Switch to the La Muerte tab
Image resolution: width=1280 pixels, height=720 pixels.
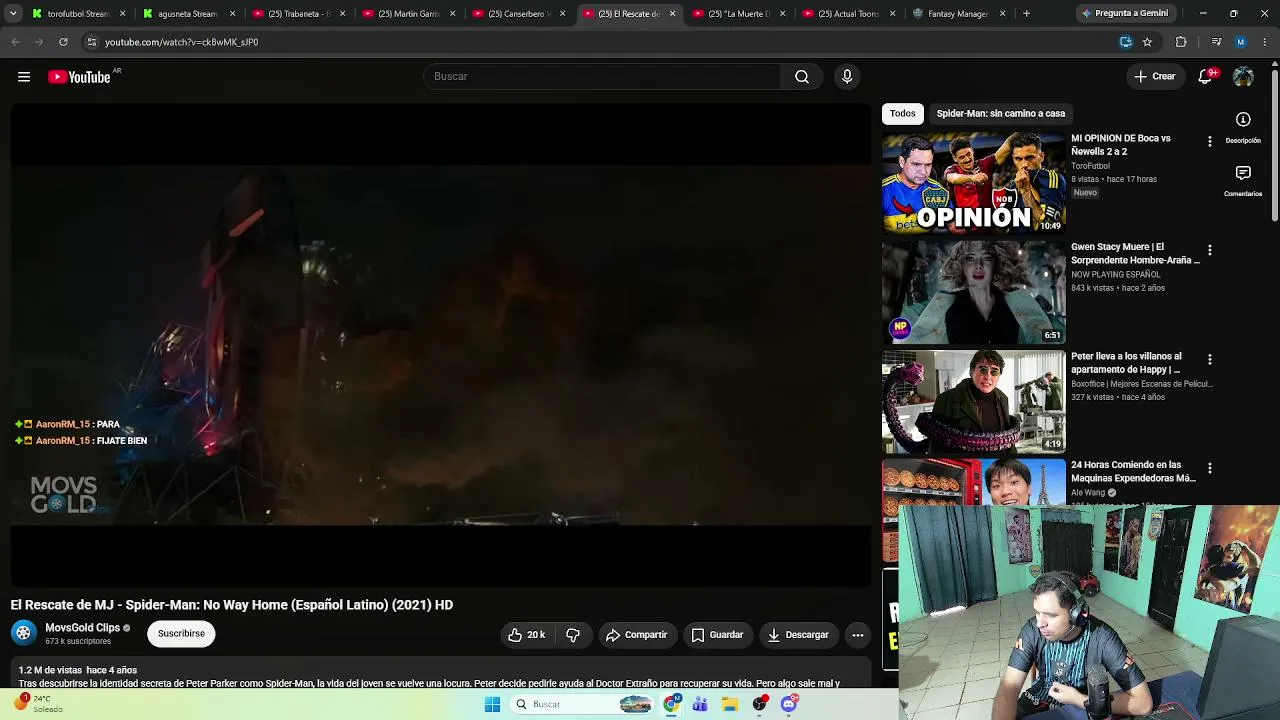[740, 14]
